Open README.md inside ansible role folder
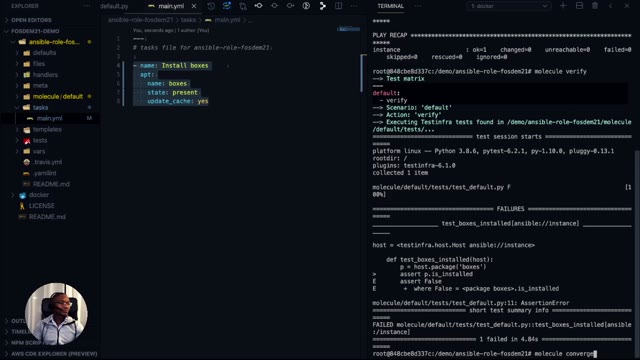This screenshot has height=360, width=640. coord(51,184)
